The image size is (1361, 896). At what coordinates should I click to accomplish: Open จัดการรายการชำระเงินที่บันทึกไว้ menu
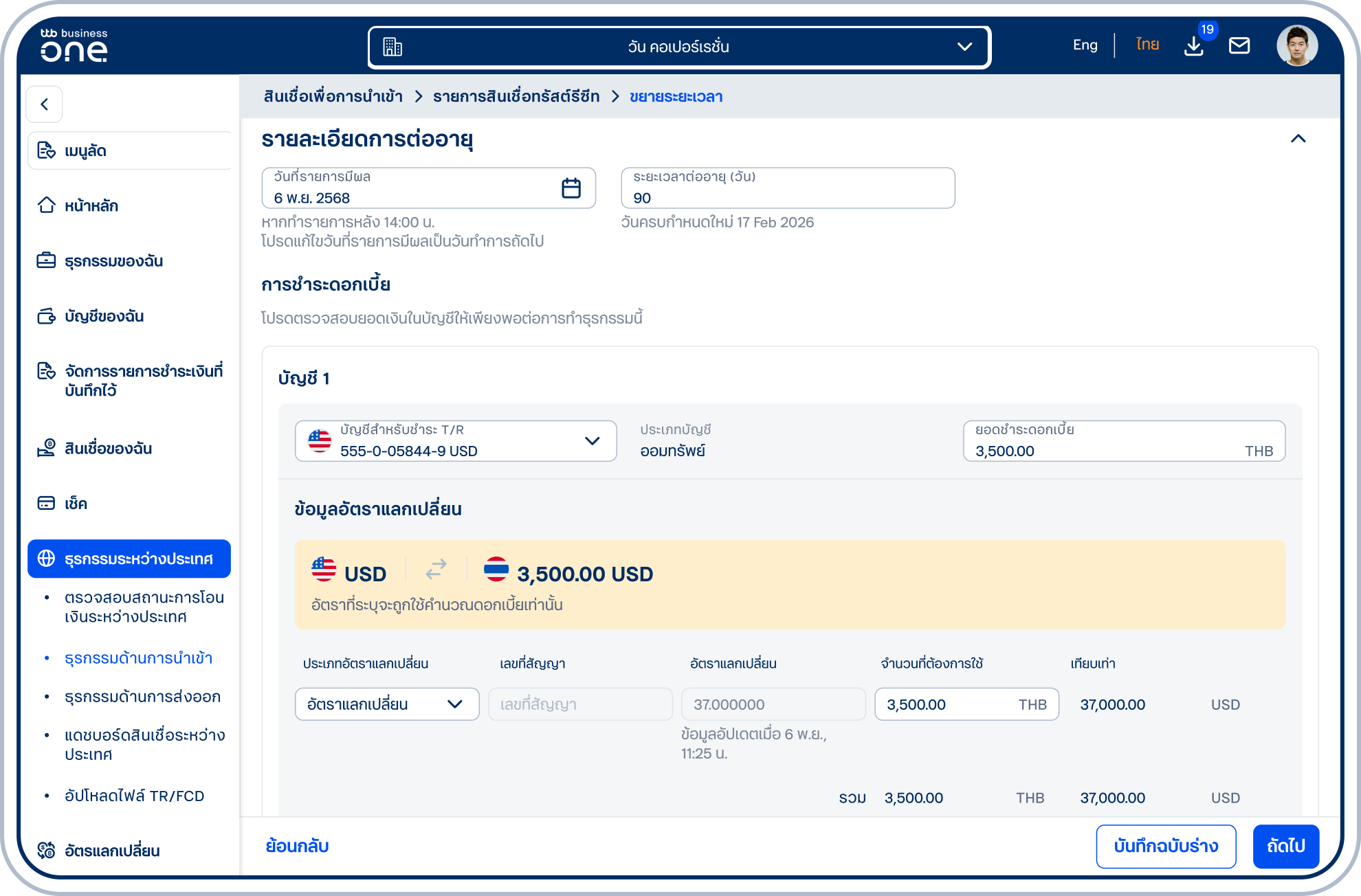click(129, 381)
